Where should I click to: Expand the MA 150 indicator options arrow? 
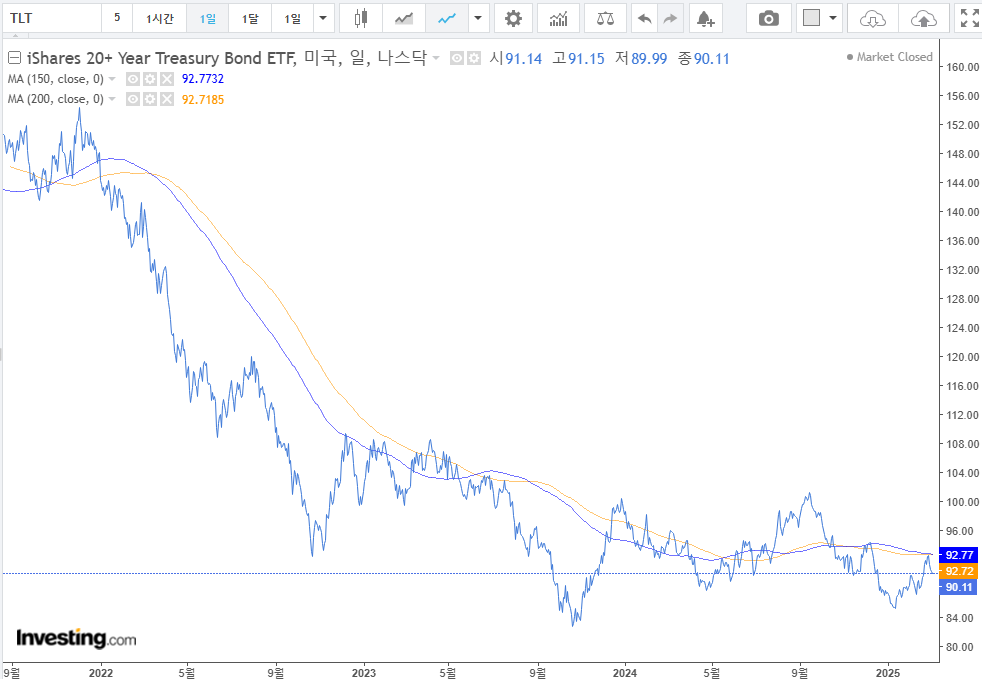click(112, 79)
